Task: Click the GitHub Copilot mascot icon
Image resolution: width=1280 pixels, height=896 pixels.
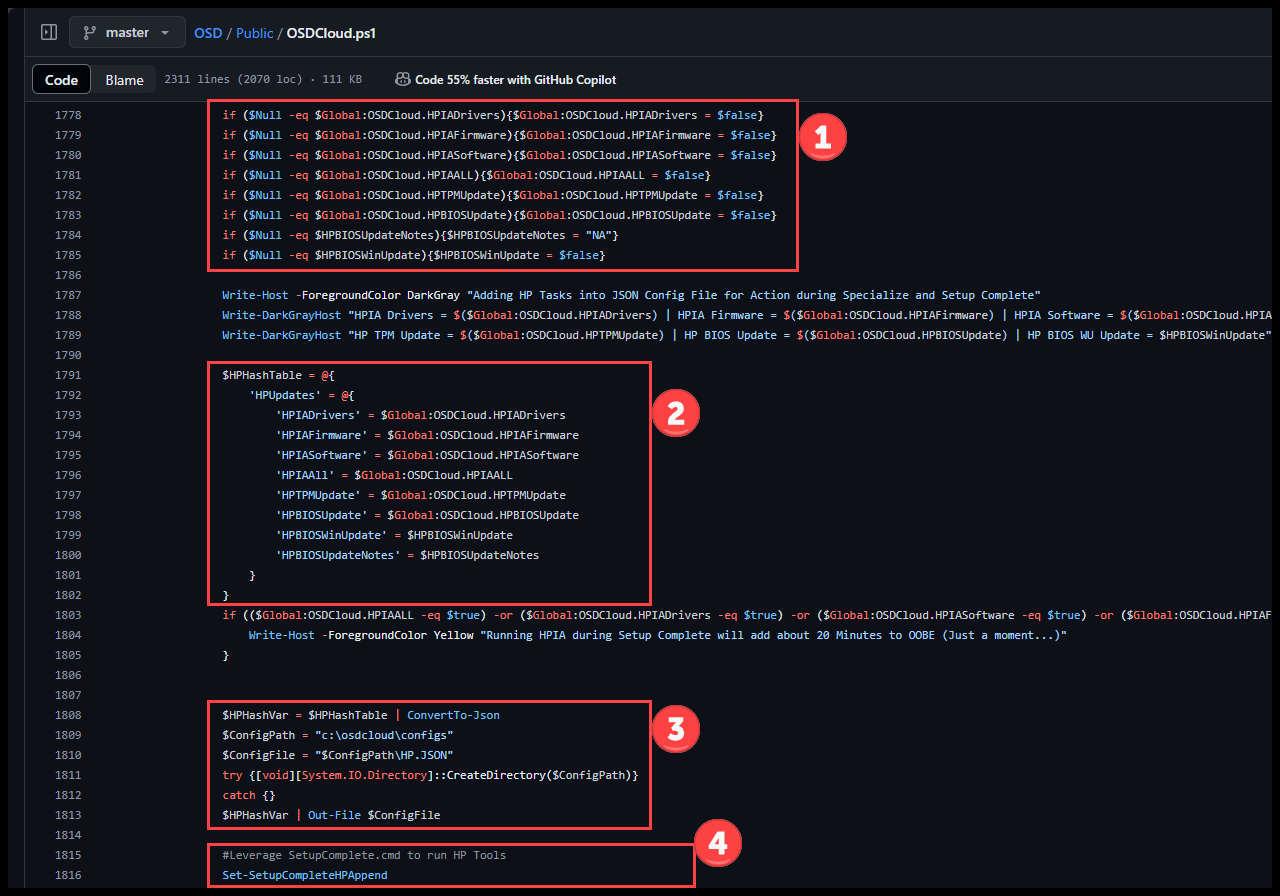Action: point(404,79)
